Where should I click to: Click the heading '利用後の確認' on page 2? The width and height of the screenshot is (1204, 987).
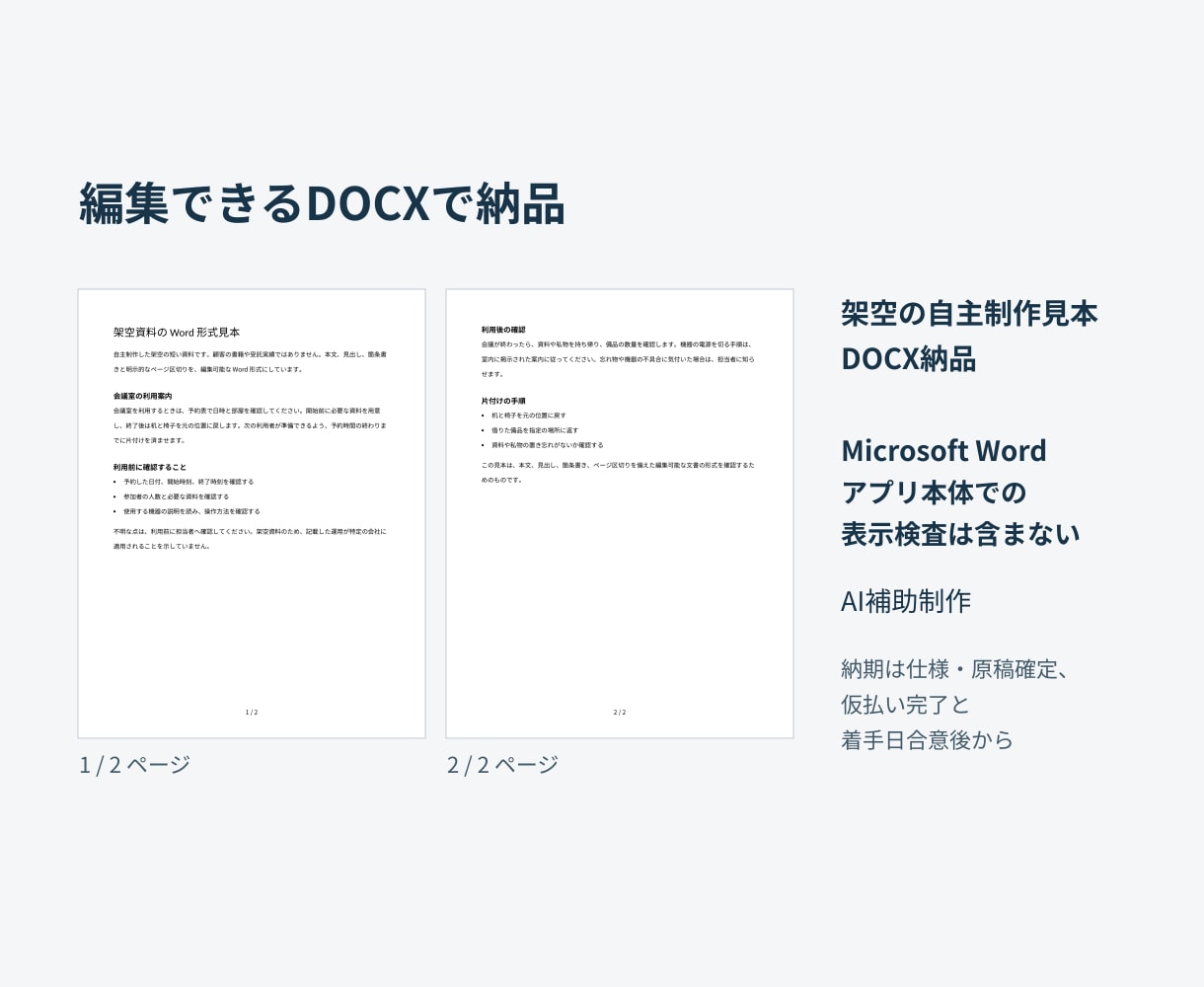point(503,330)
